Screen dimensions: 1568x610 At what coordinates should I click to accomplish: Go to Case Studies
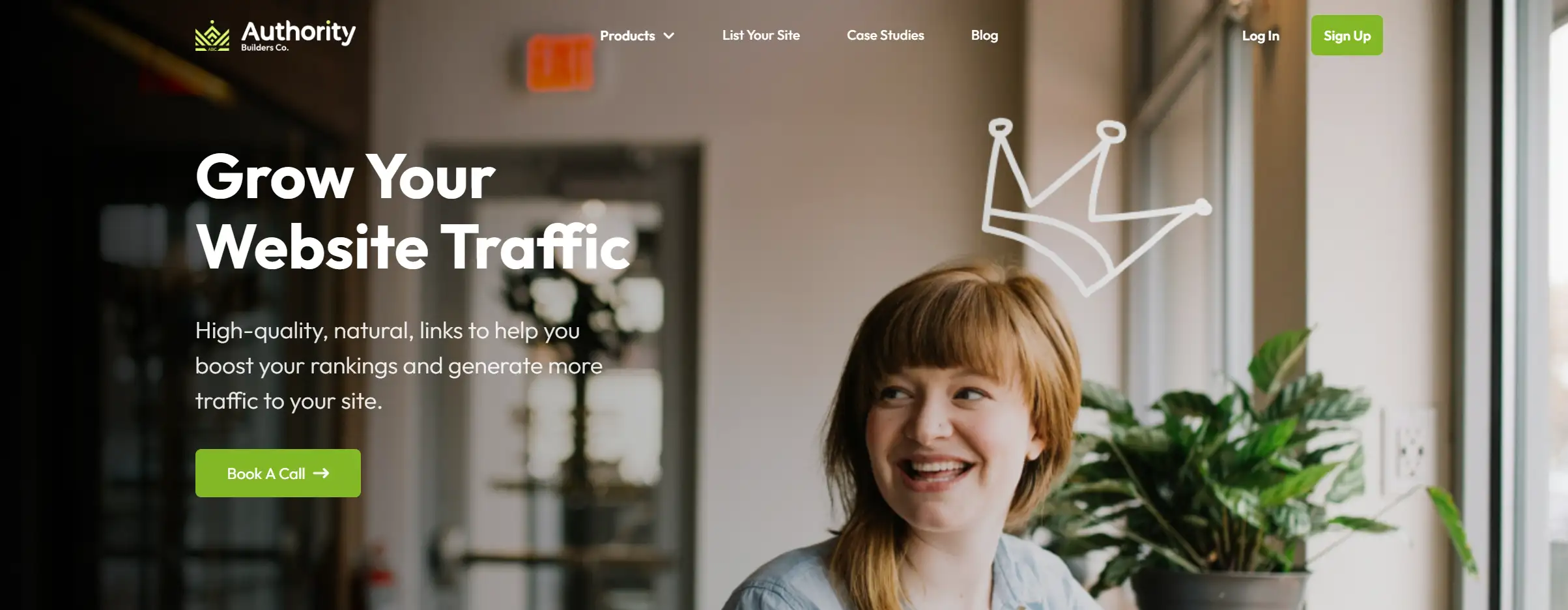click(885, 35)
